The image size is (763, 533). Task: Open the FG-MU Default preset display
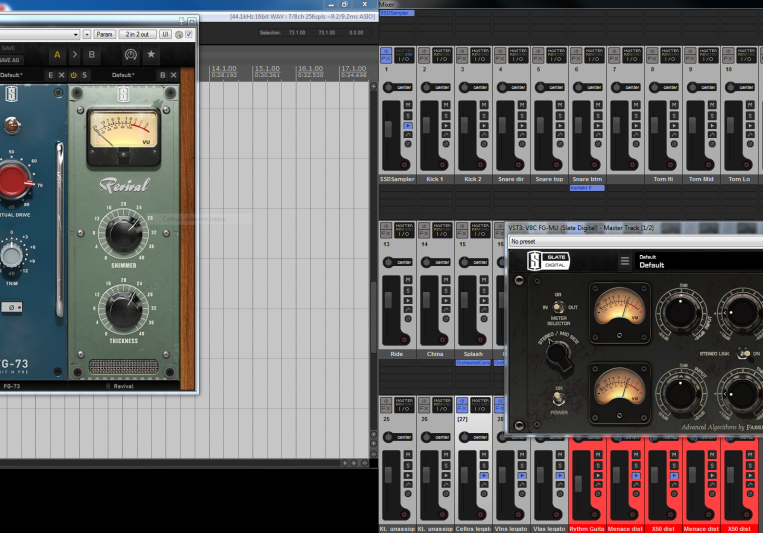tap(701, 261)
